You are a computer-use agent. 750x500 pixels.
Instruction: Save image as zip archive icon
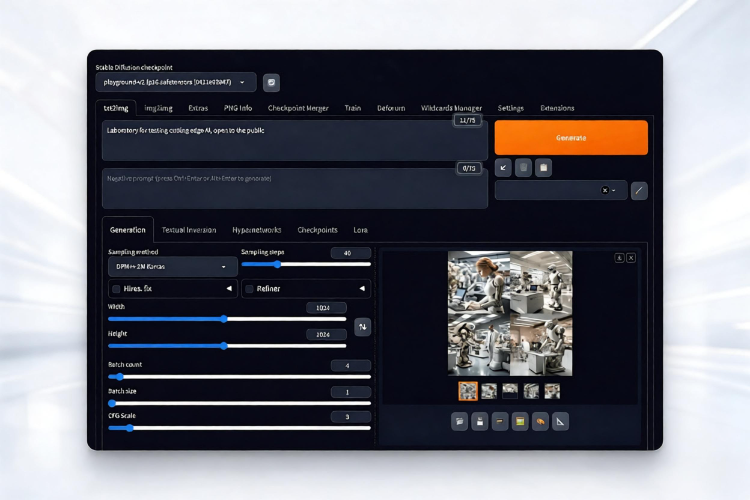point(500,422)
